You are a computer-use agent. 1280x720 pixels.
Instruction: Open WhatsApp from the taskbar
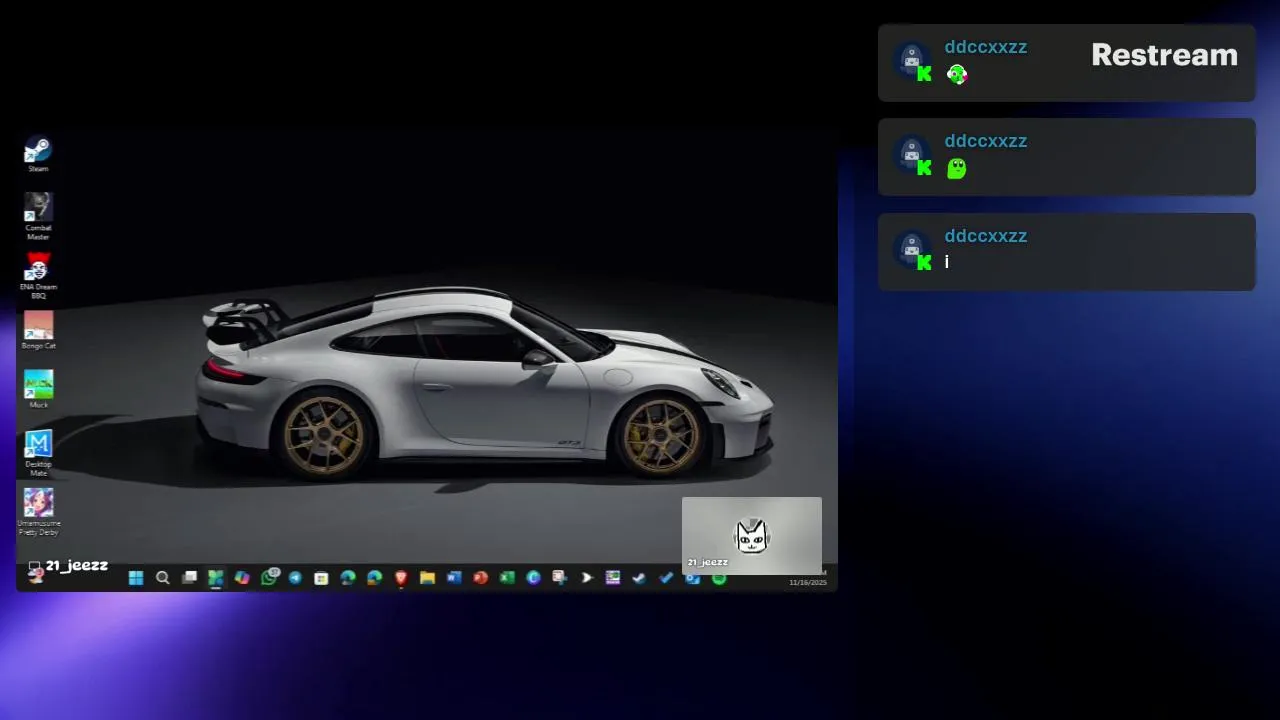[269, 577]
